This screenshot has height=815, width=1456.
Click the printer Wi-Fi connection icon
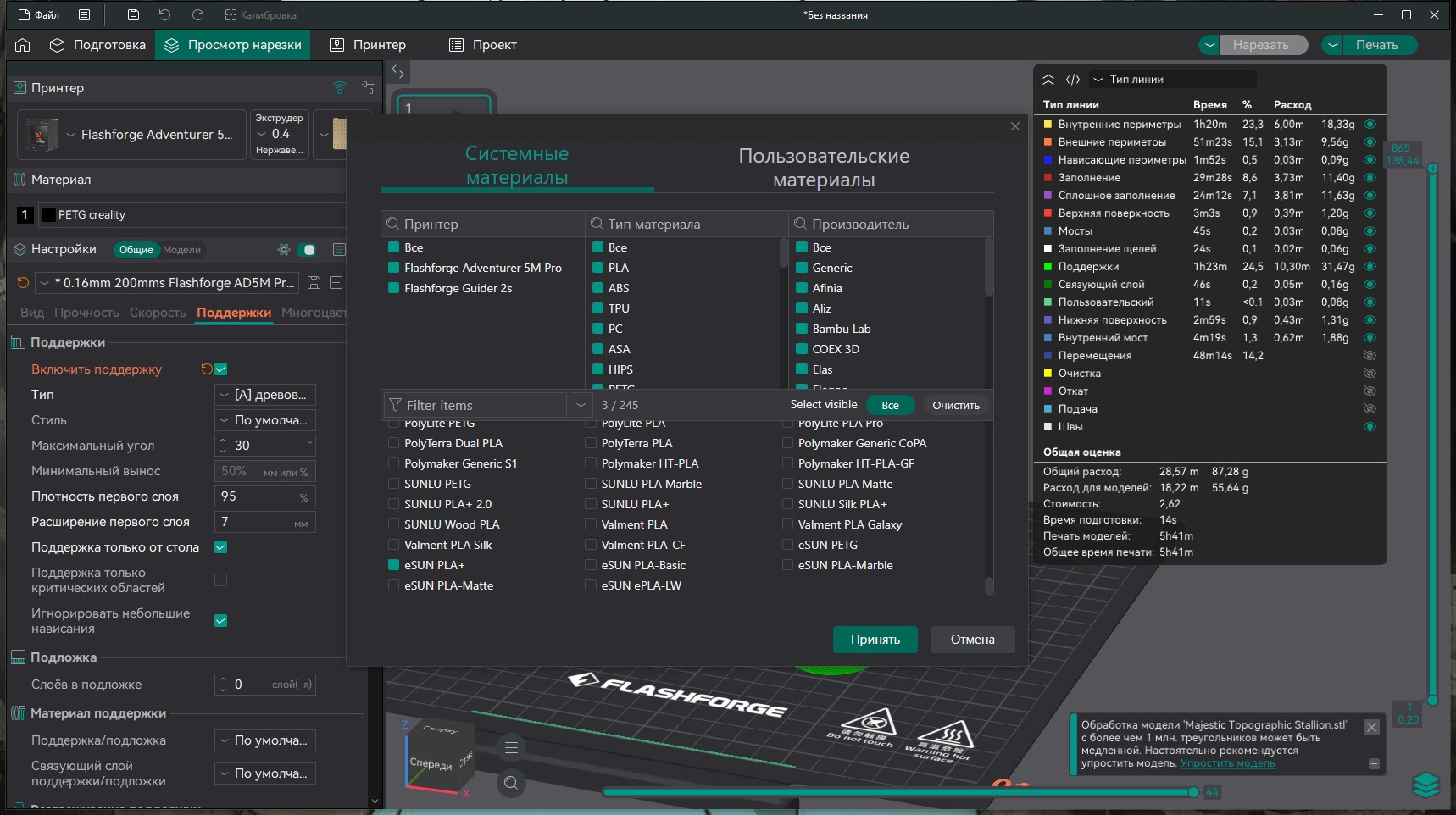[340, 88]
